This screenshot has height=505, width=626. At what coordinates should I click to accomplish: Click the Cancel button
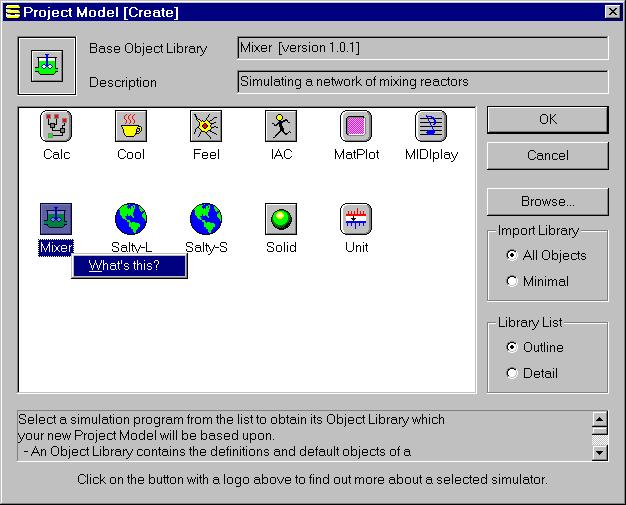click(x=547, y=156)
